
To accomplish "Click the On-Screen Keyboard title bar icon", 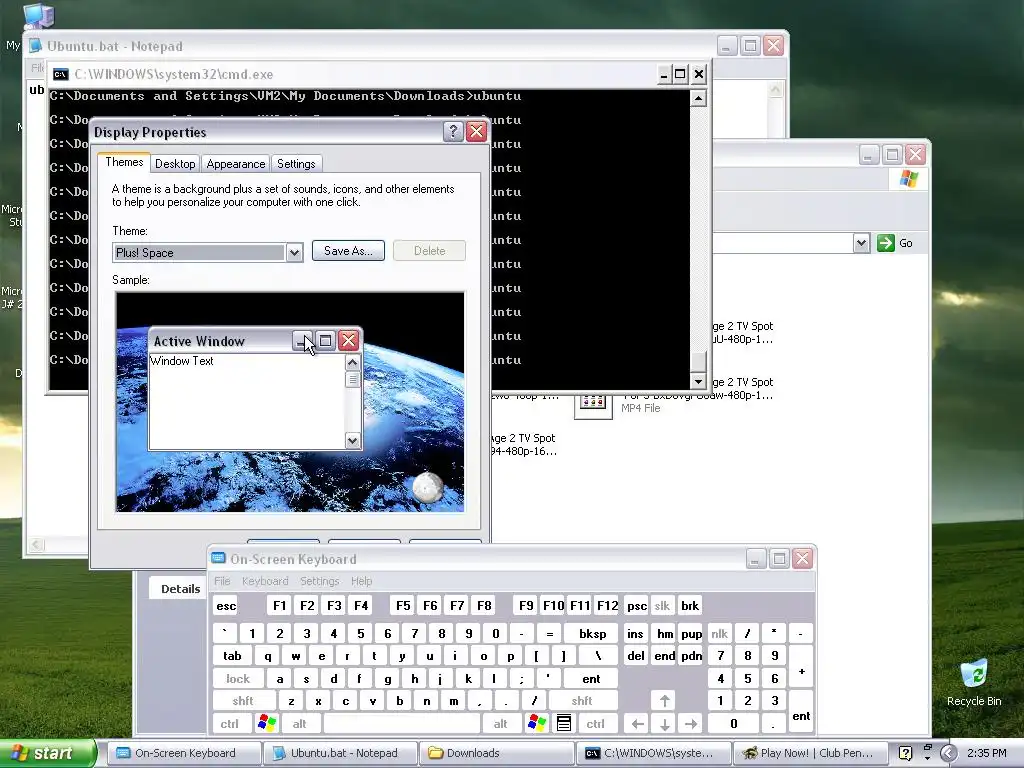I will 218,558.
